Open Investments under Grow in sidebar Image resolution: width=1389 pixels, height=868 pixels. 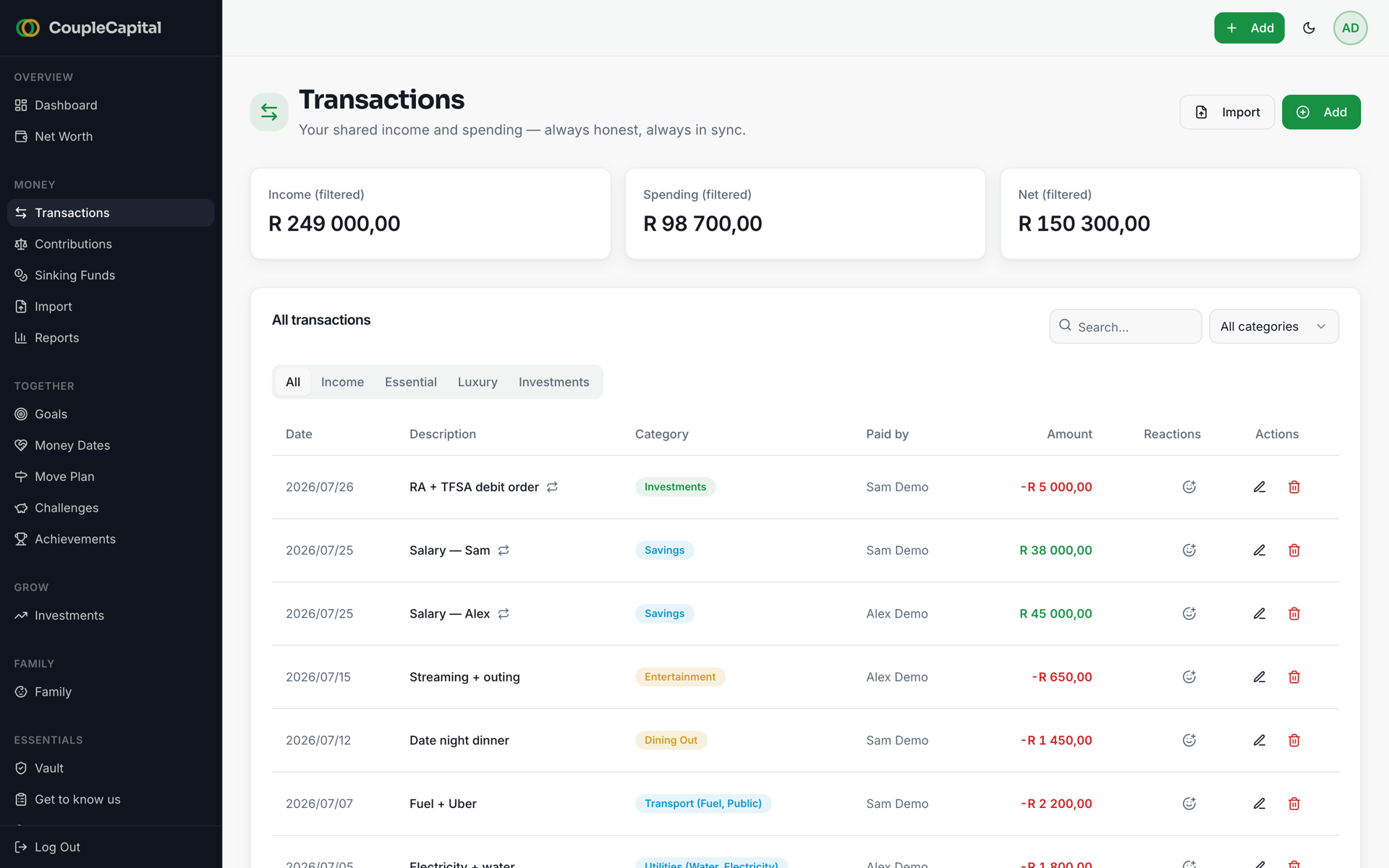(x=111, y=615)
